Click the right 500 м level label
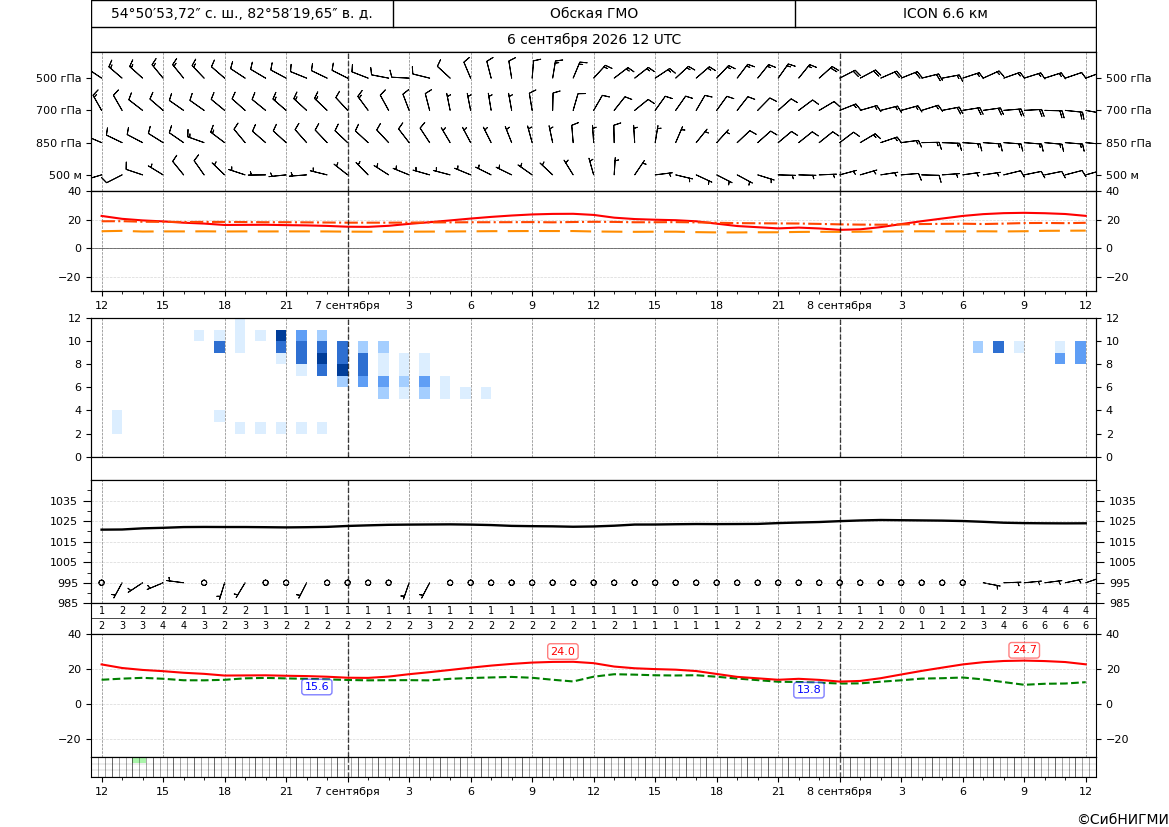Image resolution: width=1169 pixels, height=827 pixels. click(1122, 175)
